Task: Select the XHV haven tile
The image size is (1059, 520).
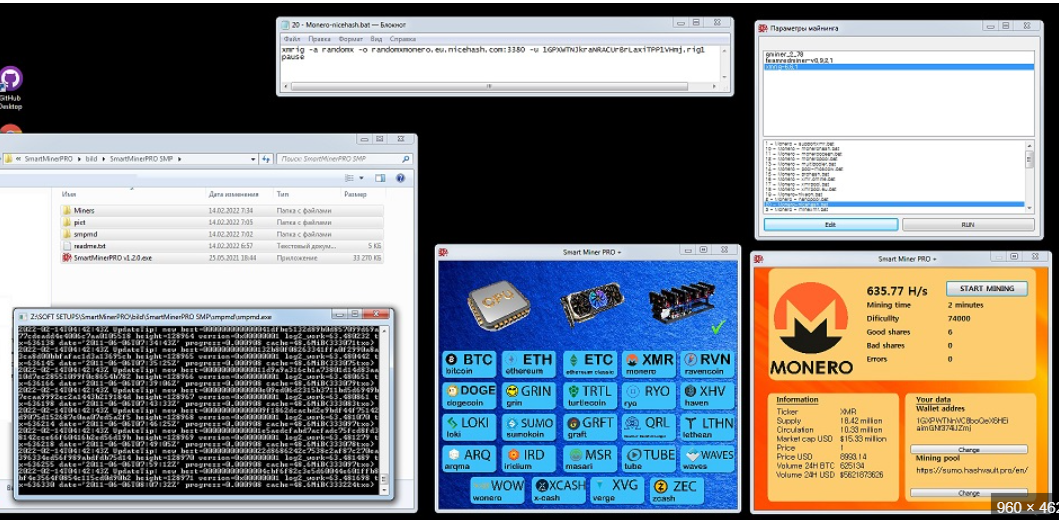Action: click(708, 396)
